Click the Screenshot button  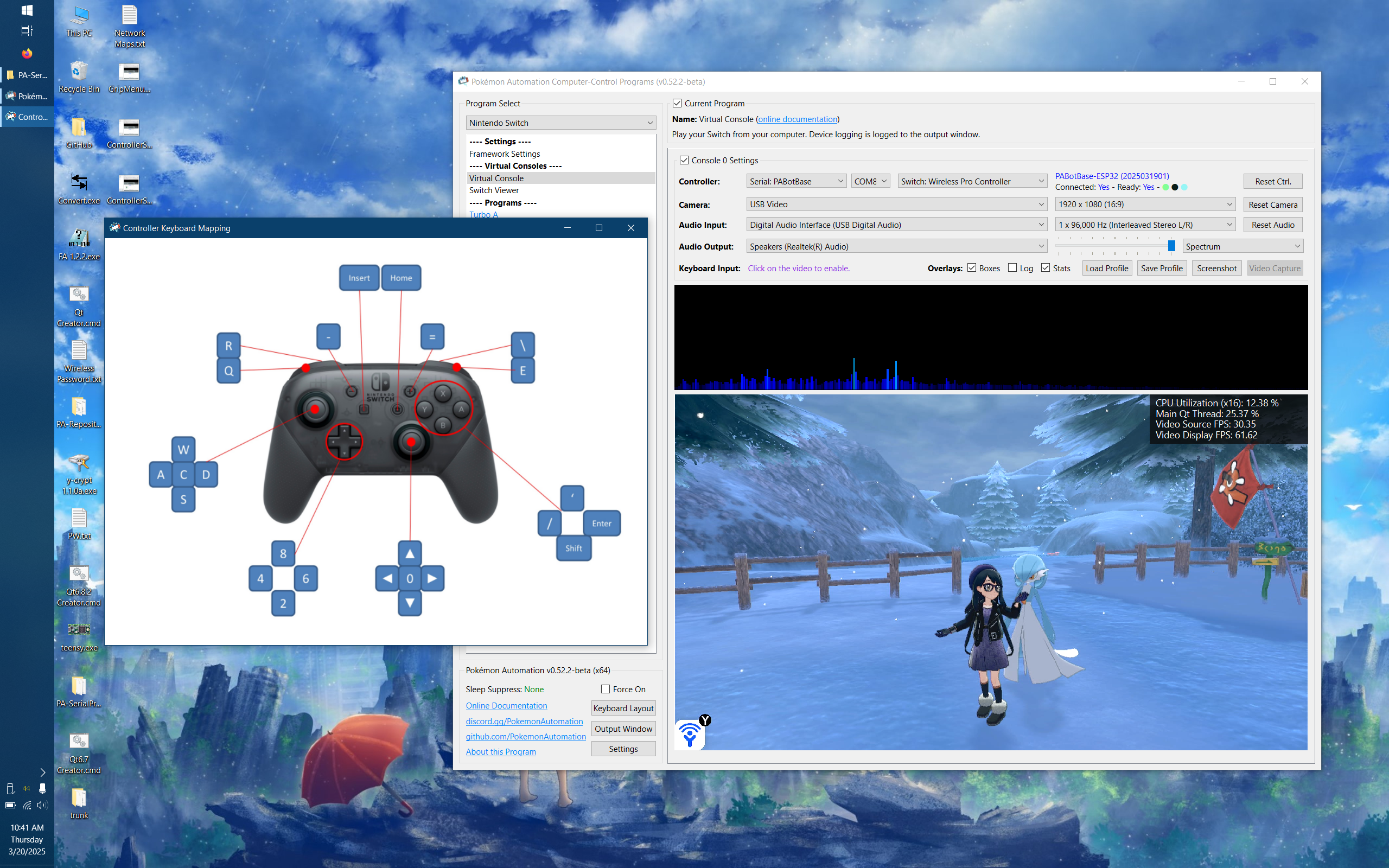pyautogui.click(x=1216, y=268)
